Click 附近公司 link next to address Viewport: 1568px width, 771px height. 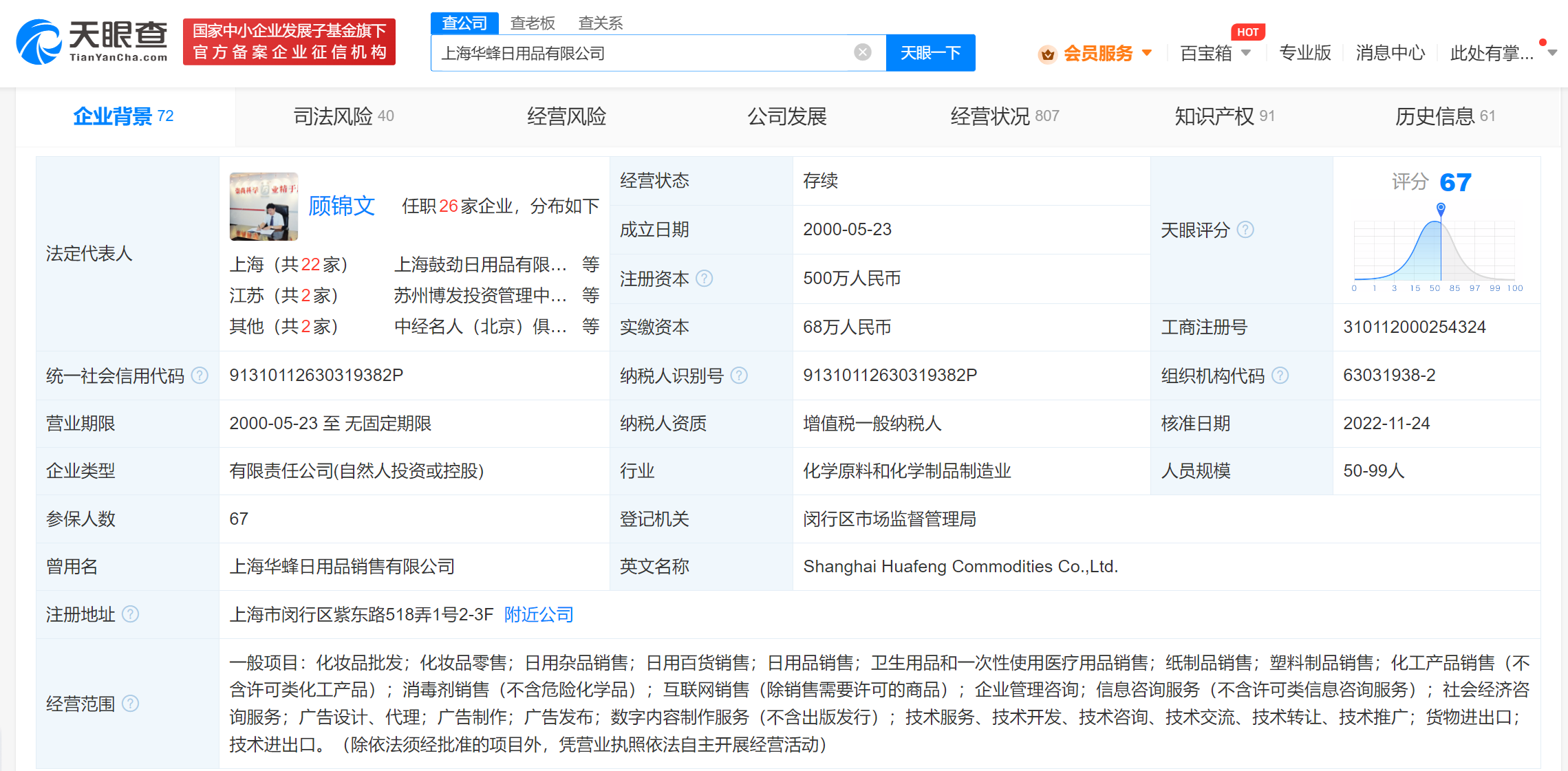click(x=539, y=614)
